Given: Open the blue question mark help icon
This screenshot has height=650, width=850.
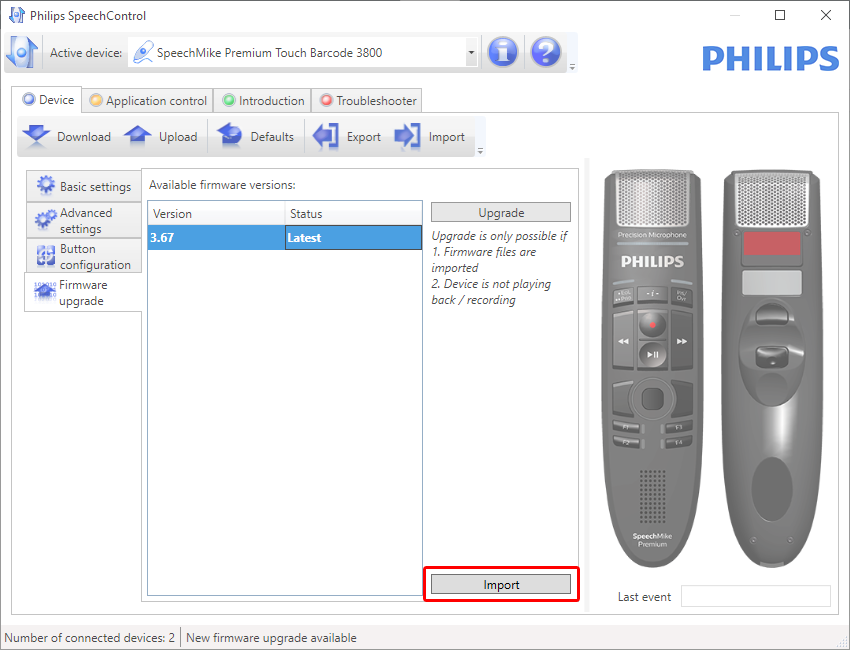Looking at the screenshot, I should 545,53.
